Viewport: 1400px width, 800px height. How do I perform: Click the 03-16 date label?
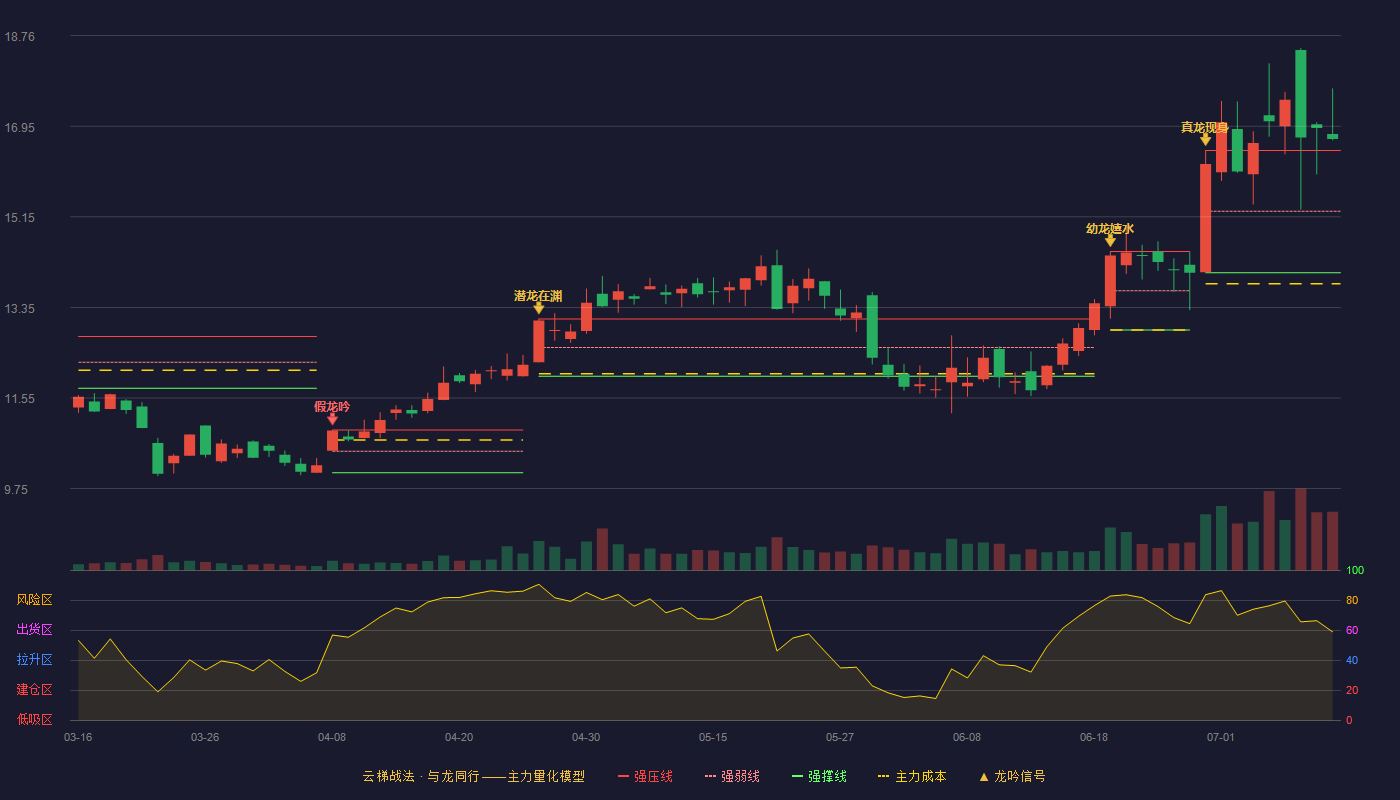tap(78, 737)
